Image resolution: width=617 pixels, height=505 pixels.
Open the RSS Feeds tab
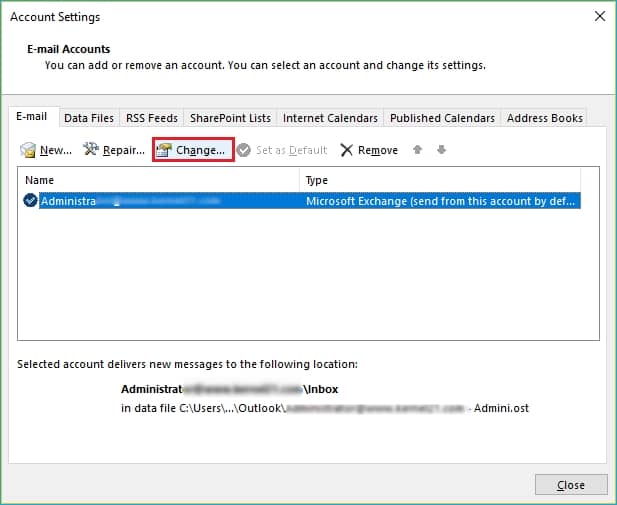coord(151,118)
